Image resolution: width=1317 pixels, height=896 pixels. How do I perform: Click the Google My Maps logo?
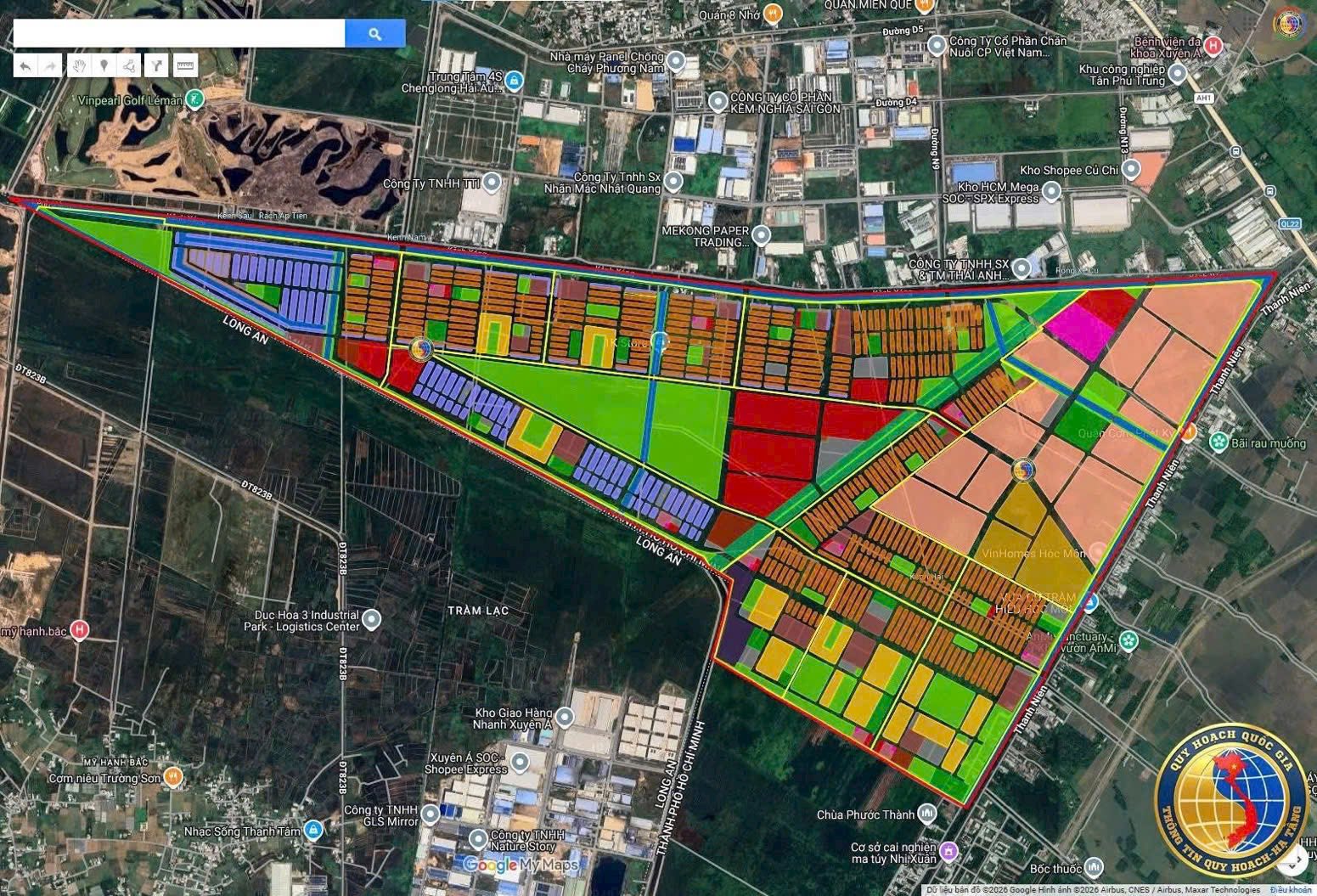pyautogui.click(x=519, y=865)
